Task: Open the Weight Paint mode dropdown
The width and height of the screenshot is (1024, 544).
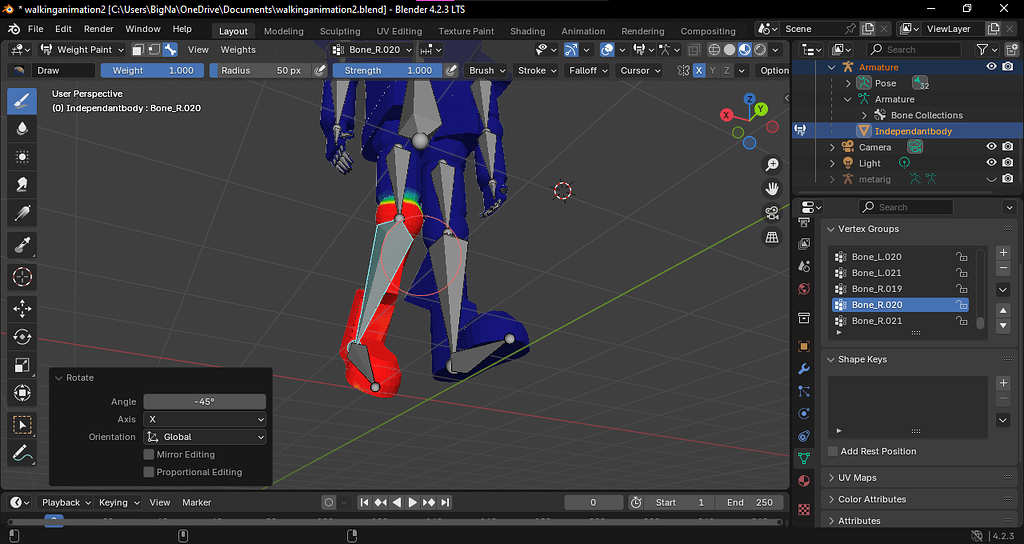Action: tap(82, 50)
